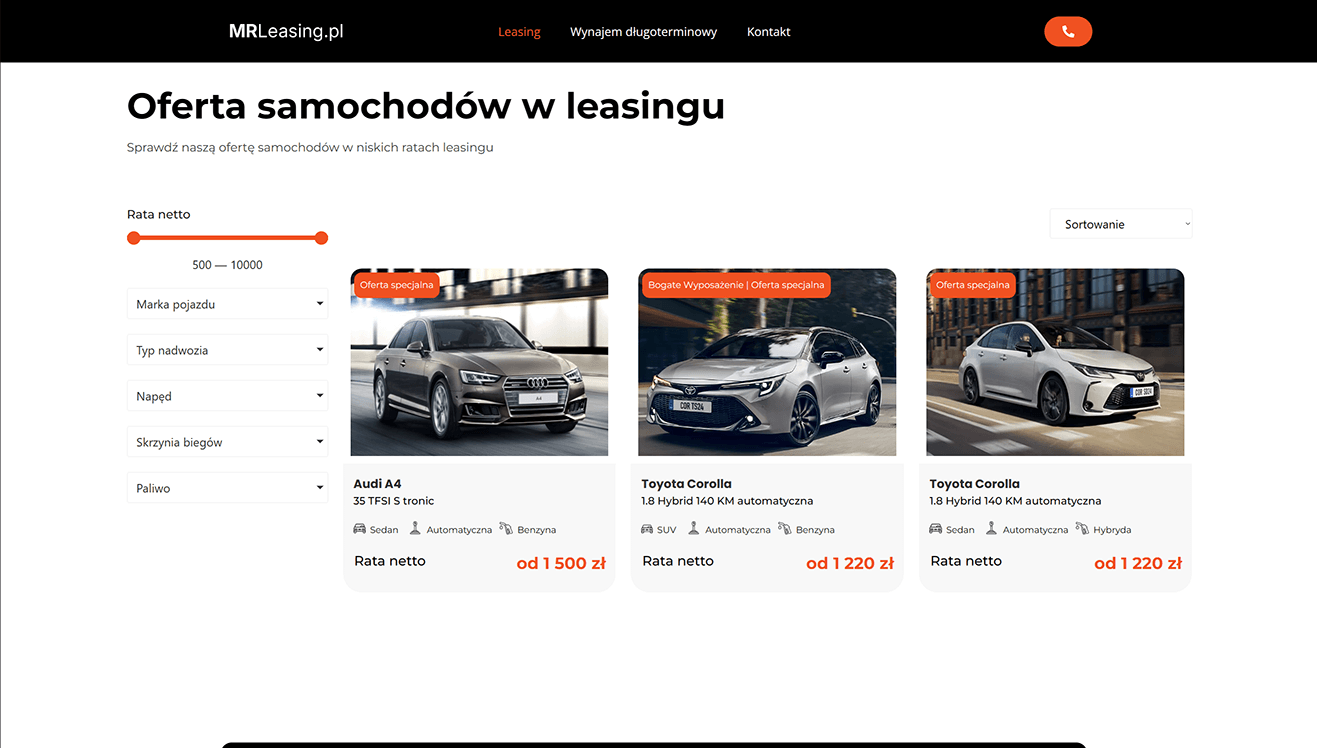The width and height of the screenshot is (1317, 748).
Task: Click the gearbox icon on the last Corolla card
Action: pos(991,528)
